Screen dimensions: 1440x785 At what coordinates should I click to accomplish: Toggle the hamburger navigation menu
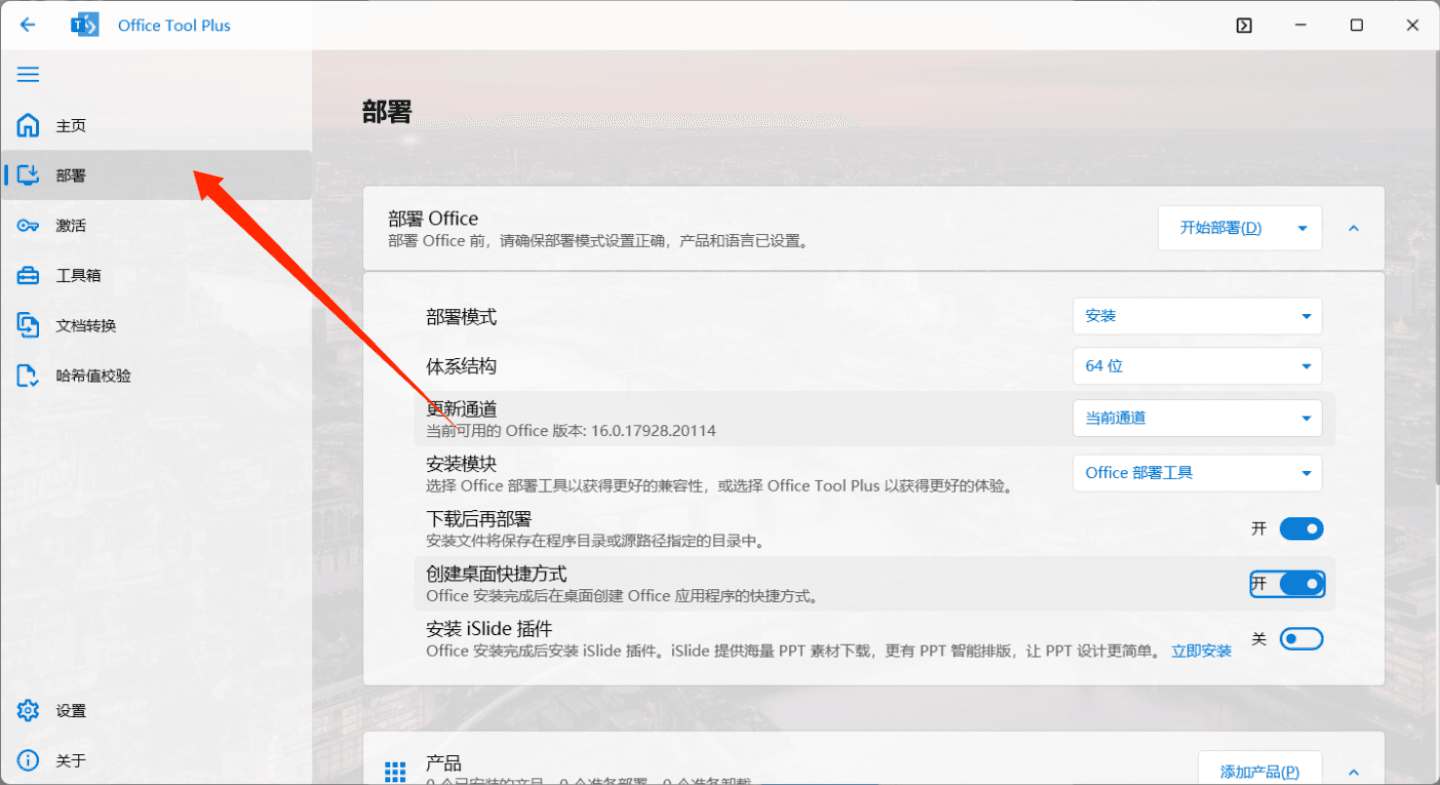click(x=28, y=74)
